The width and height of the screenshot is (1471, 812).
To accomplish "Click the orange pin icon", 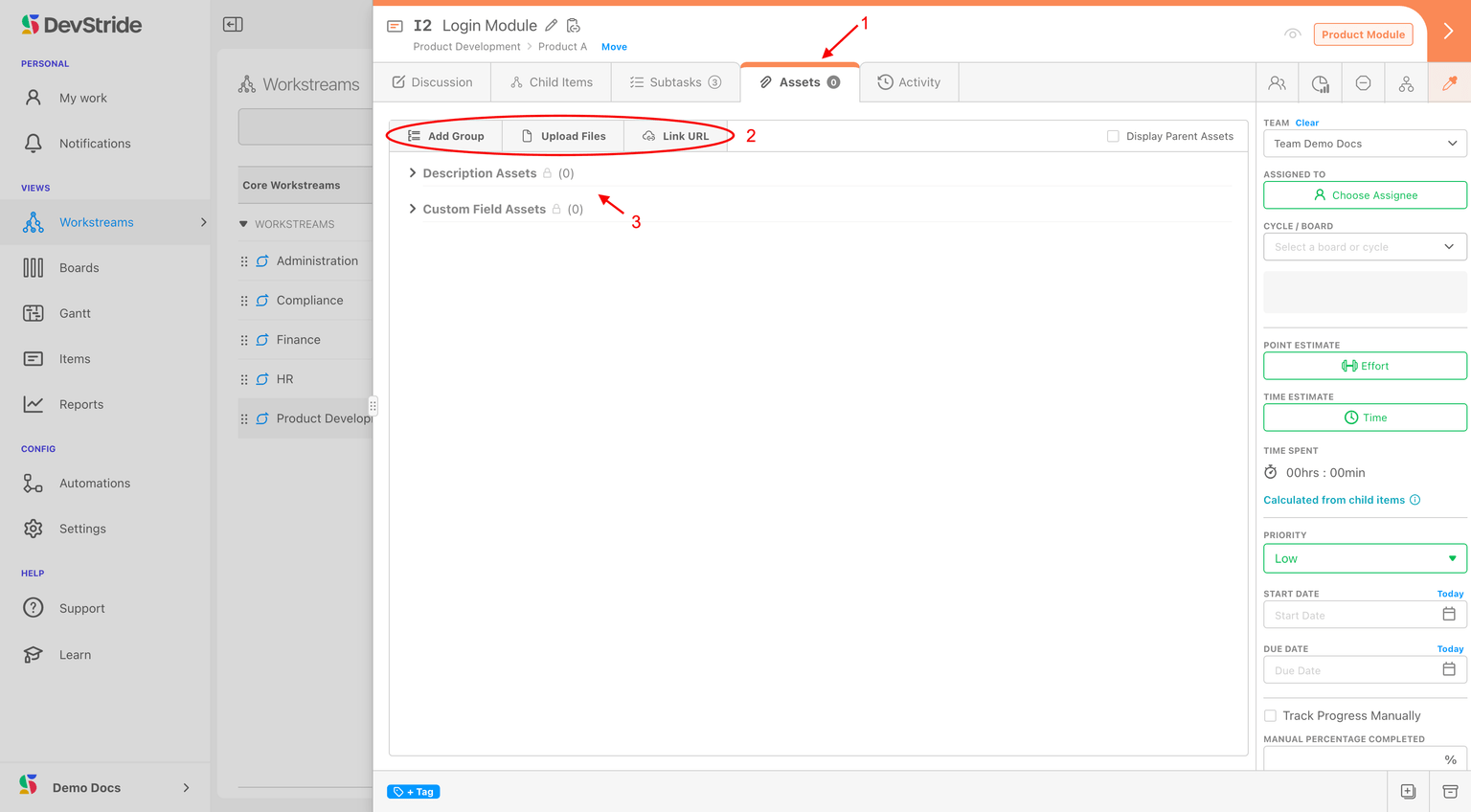I will coord(1449,83).
